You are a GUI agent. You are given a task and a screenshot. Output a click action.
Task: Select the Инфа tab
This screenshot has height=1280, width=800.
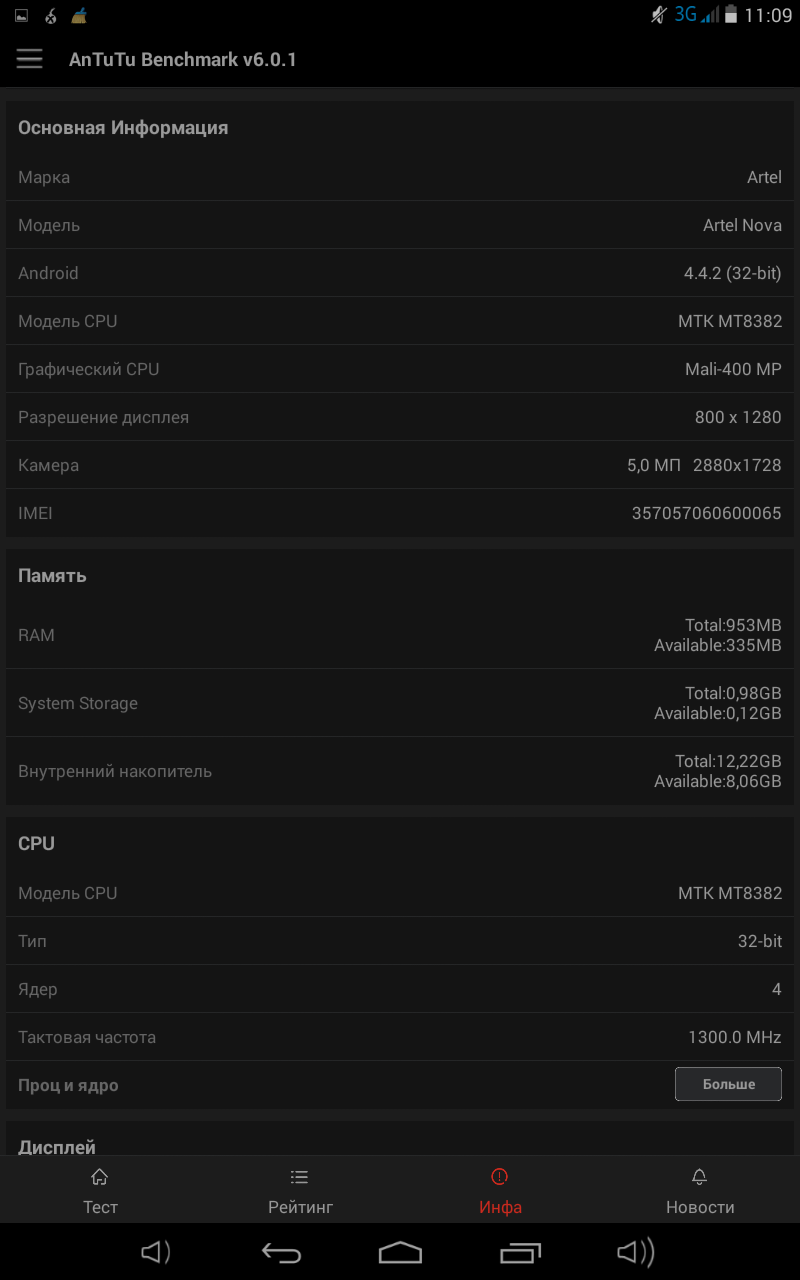click(x=500, y=1190)
